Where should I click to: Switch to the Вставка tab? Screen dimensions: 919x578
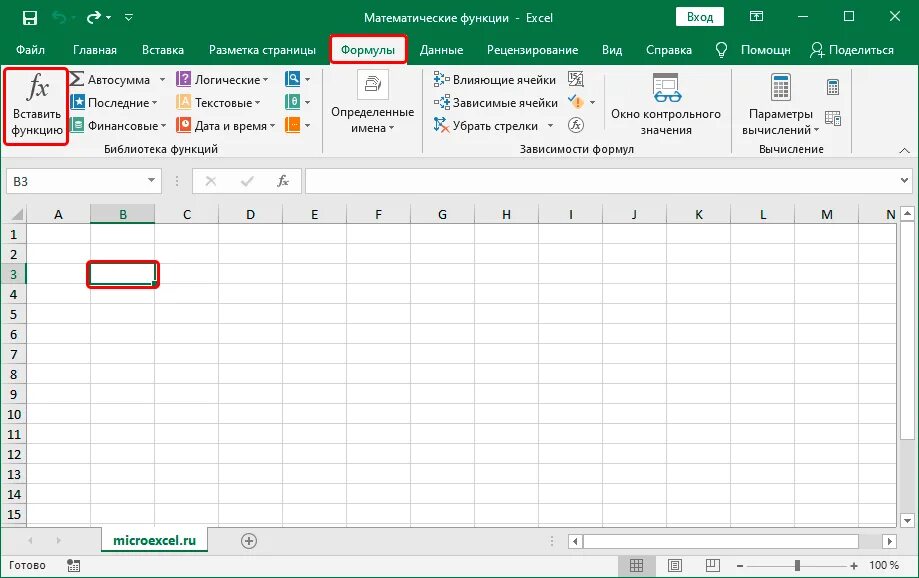pos(162,50)
